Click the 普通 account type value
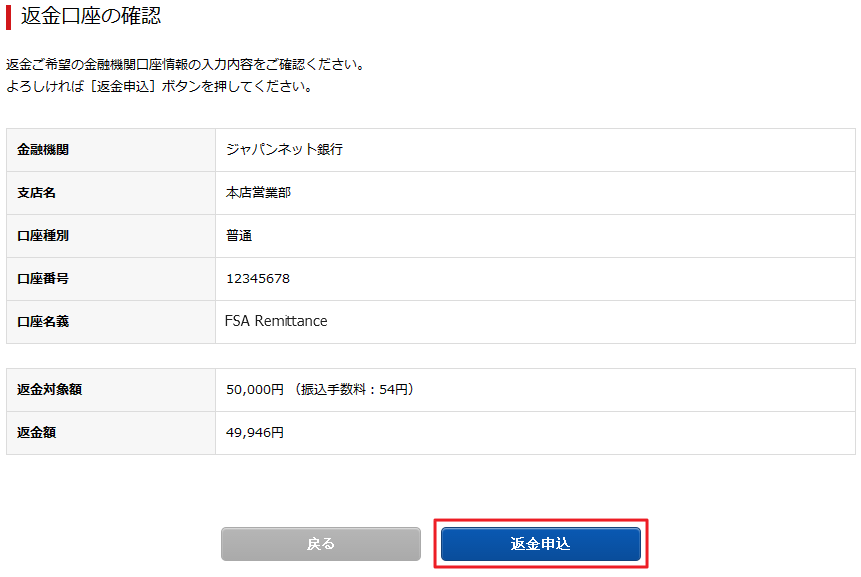This screenshot has width=861, height=577. coord(239,236)
